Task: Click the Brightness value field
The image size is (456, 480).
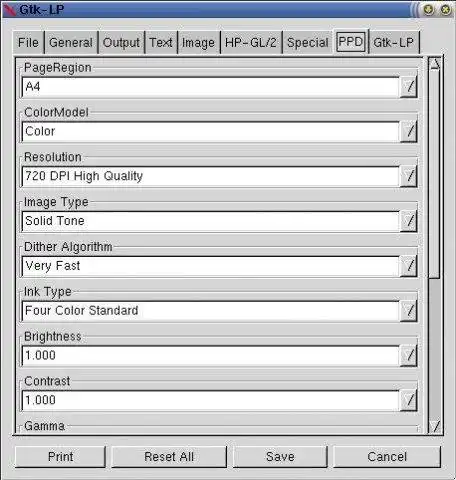Action: (x=210, y=356)
